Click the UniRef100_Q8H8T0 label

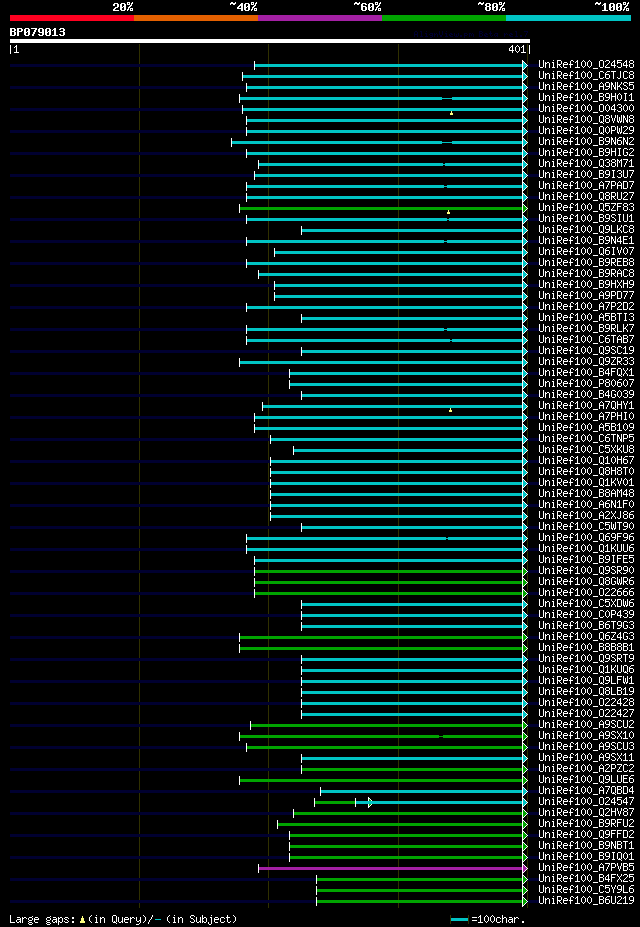coord(586,472)
